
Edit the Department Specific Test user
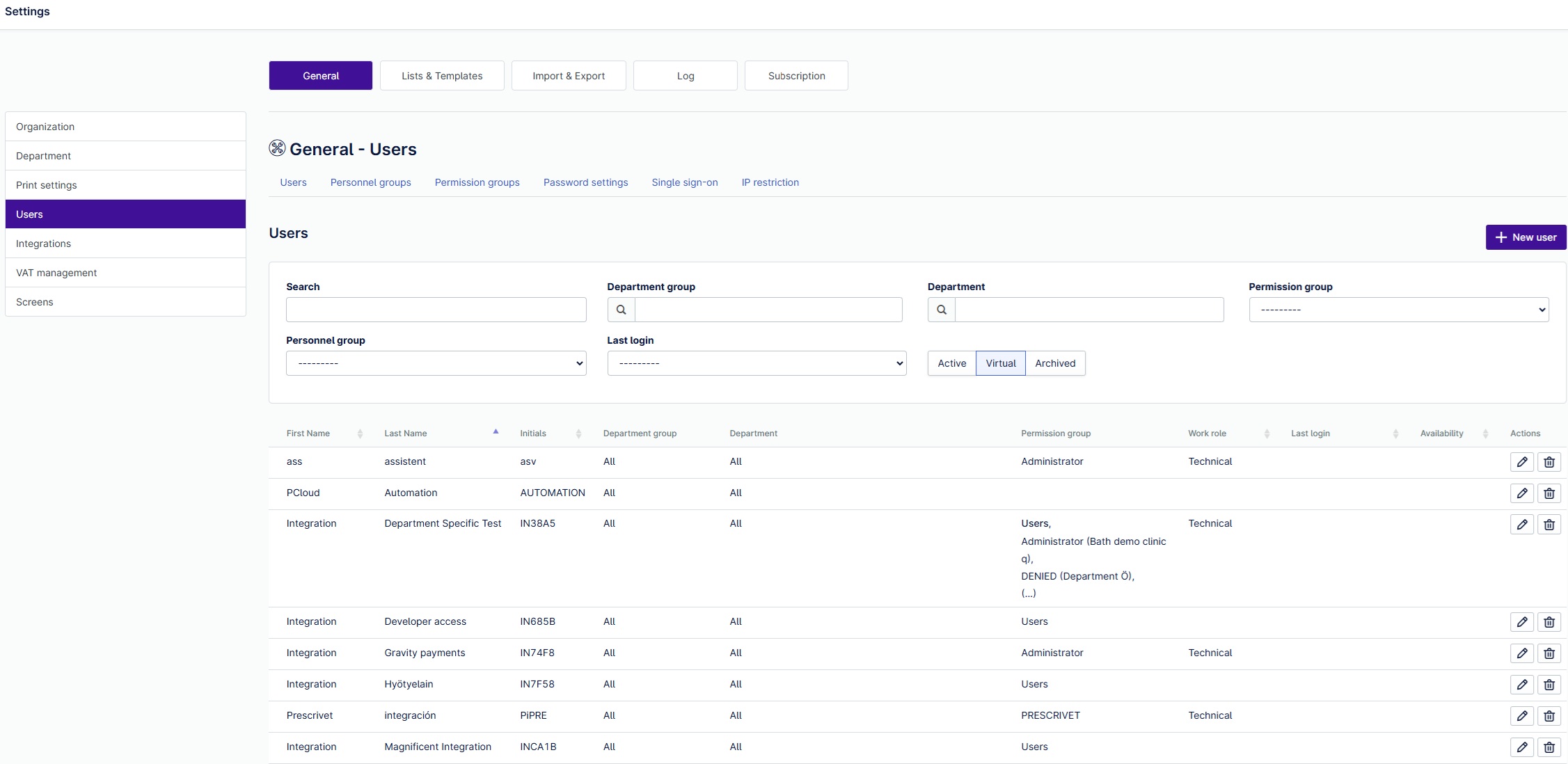[x=1522, y=524]
